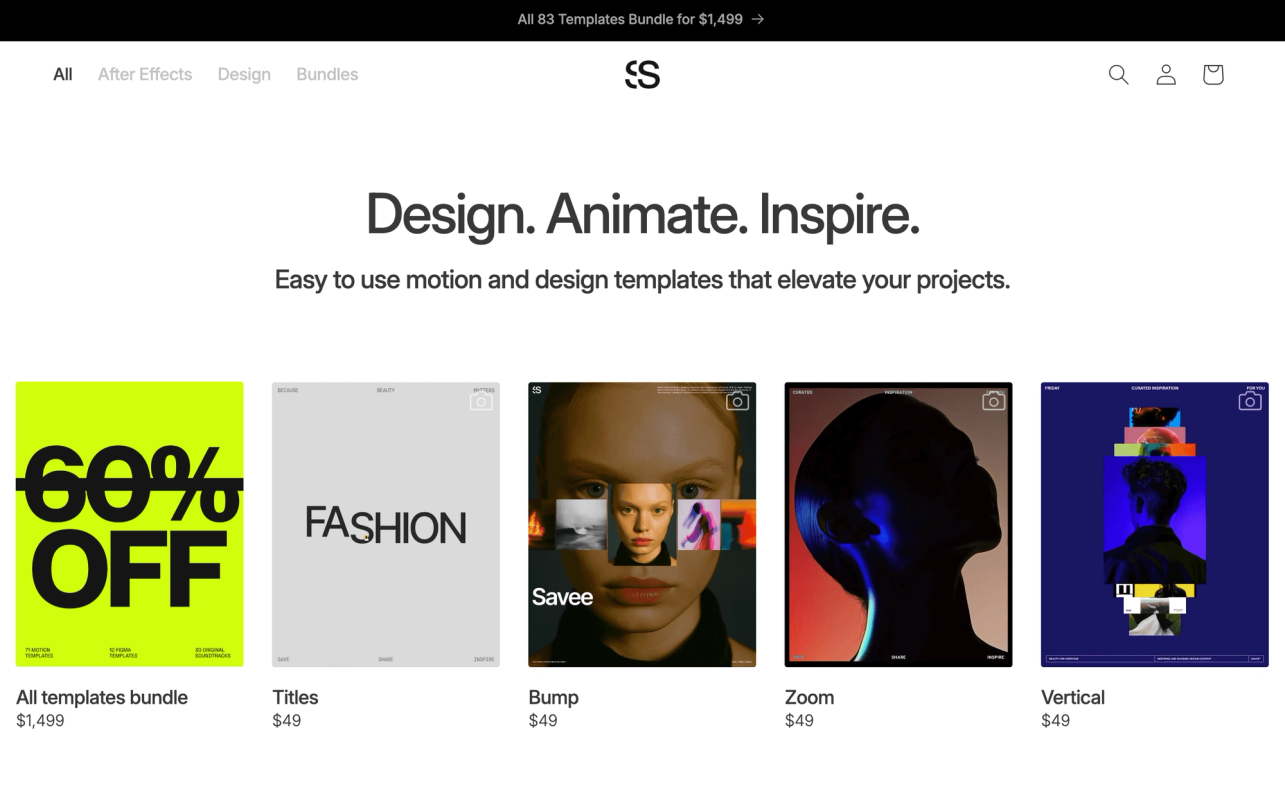This screenshot has height=800, width=1285.
Task: Open the search icon in header
Action: 1118,75
